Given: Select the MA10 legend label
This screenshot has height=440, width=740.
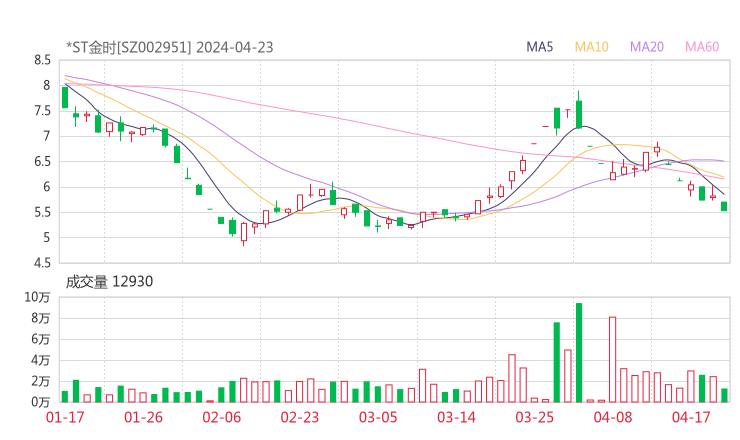Looking at the screenshot, I should 591,47.
